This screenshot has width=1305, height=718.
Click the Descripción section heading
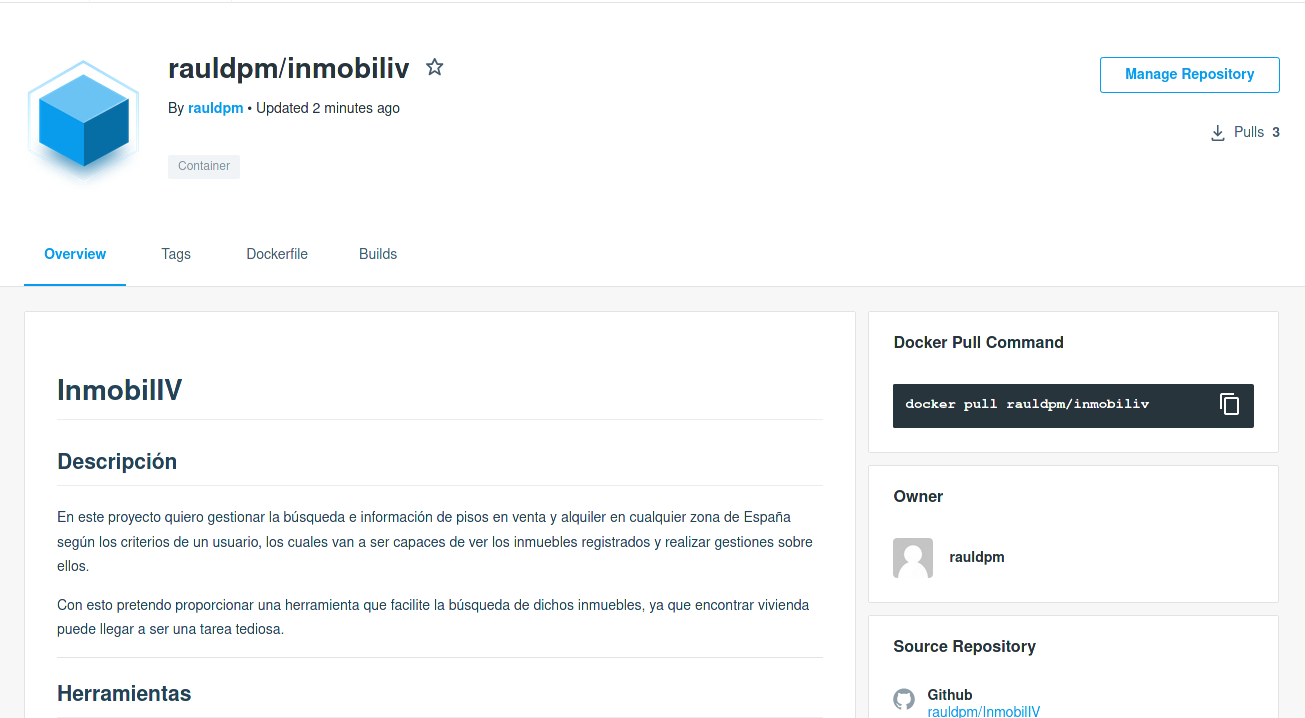pos(117,462)
